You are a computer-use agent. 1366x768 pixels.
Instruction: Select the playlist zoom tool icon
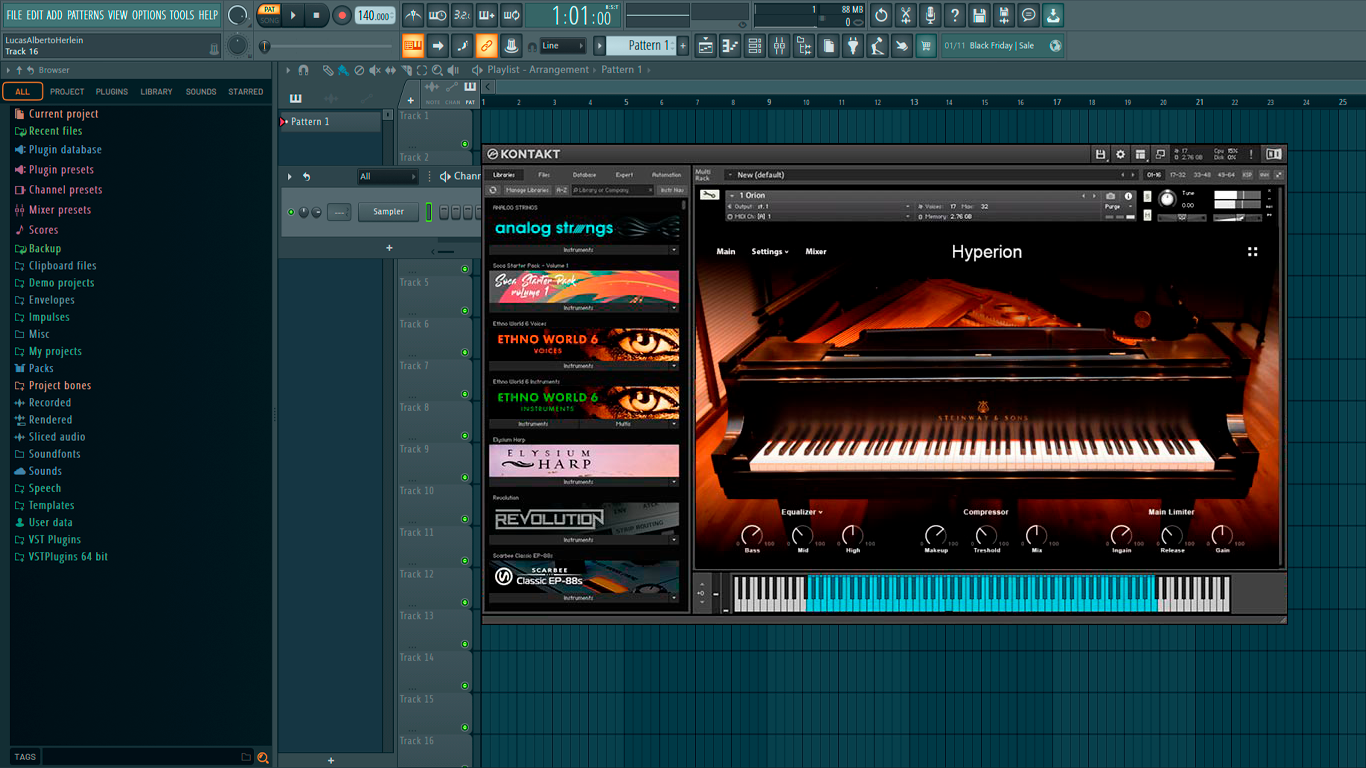point(437,70)
